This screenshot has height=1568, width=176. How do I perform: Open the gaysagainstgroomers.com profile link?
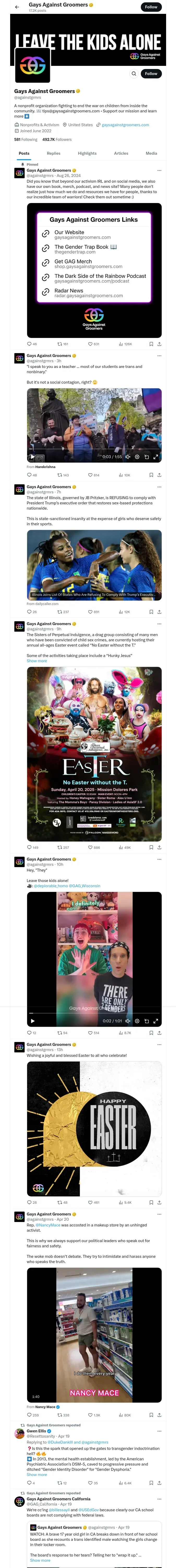(x=125, y=125)
